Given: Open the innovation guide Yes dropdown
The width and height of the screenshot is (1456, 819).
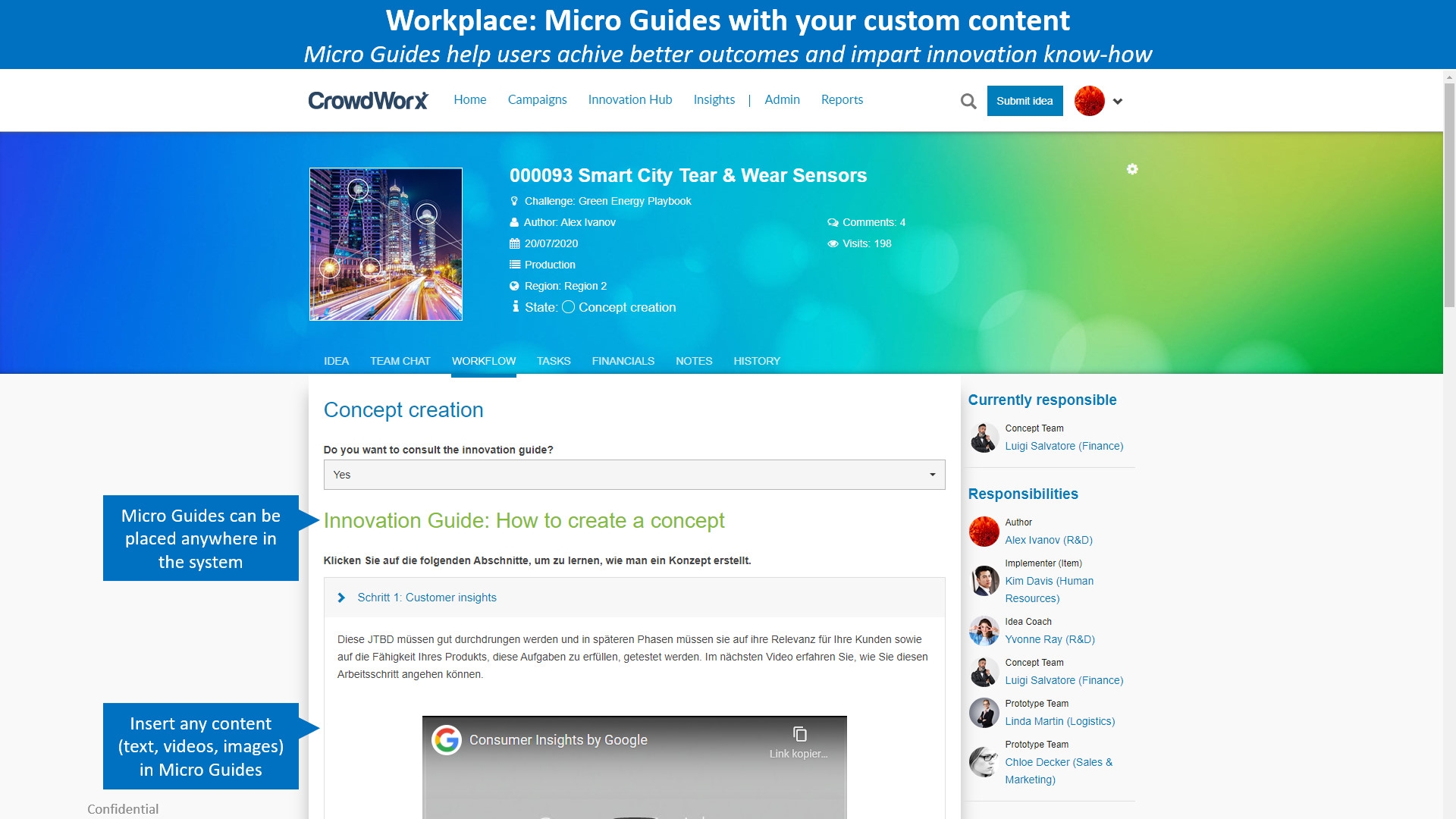Looking at the screenshot, I should coord(634,475).
